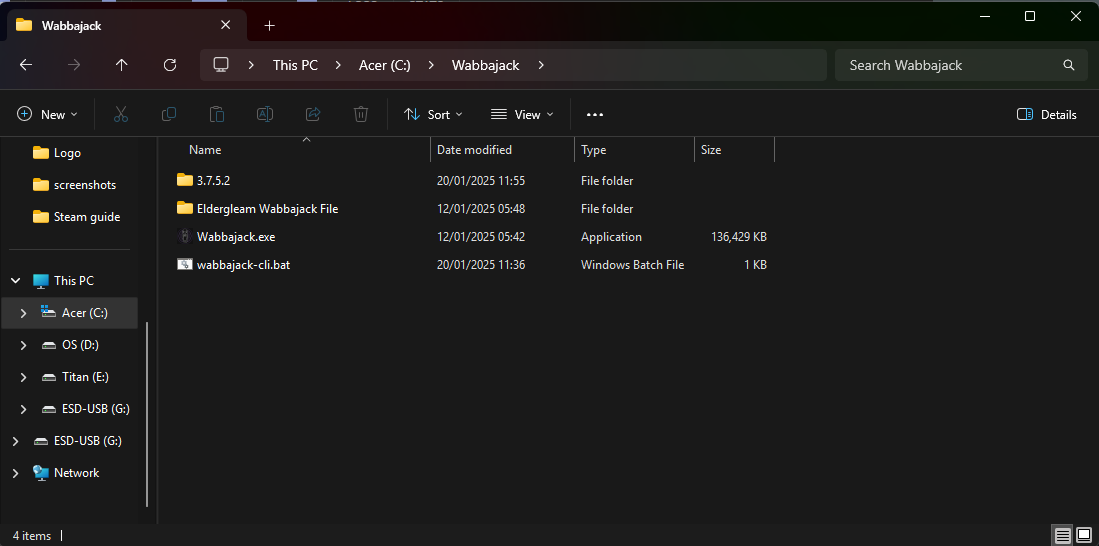1099x546 pixels.
Task: Open the New dropdown menu
Action: (47, 114)
